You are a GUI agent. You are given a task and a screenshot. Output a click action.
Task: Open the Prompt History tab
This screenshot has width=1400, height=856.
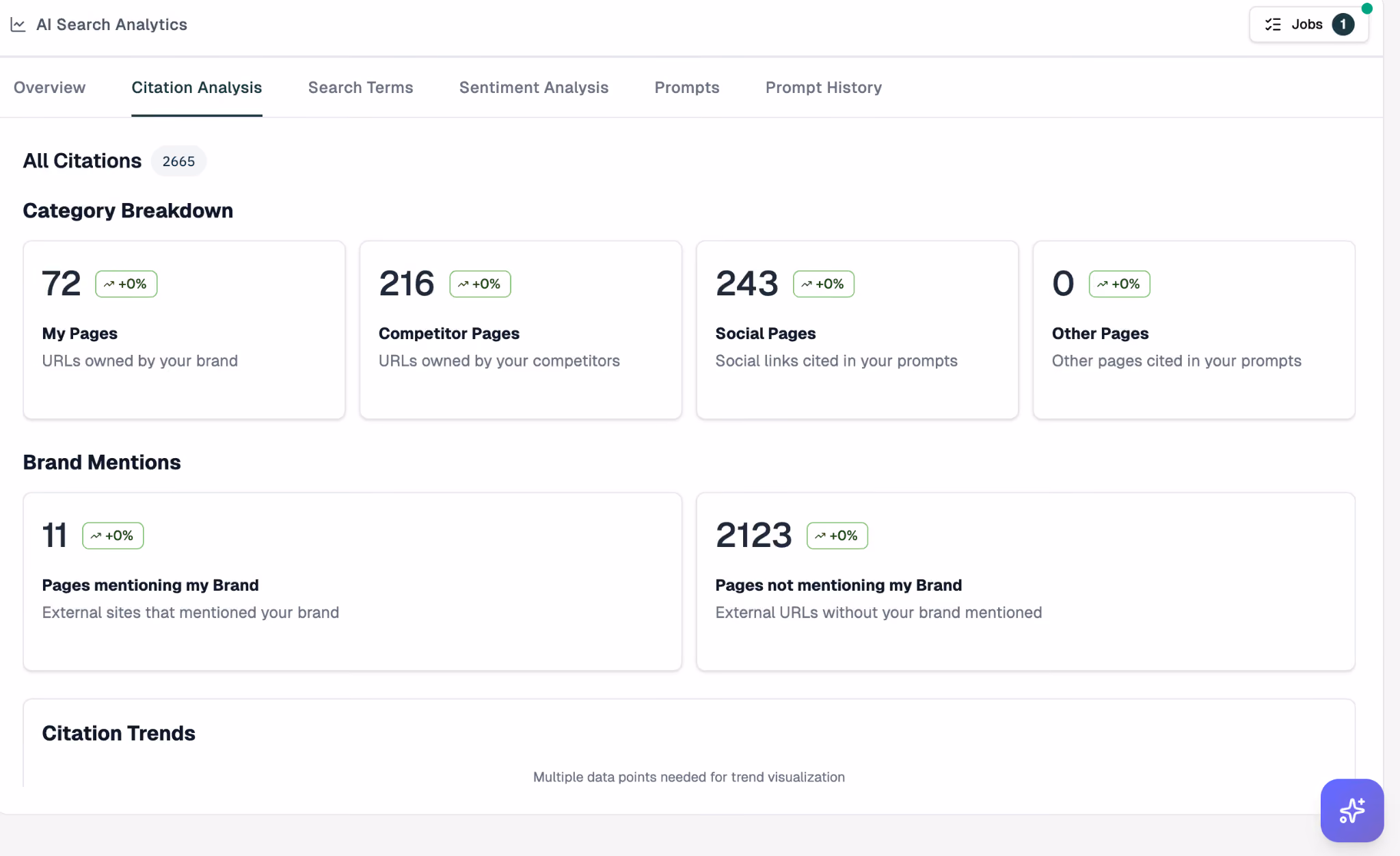(824, 88)
